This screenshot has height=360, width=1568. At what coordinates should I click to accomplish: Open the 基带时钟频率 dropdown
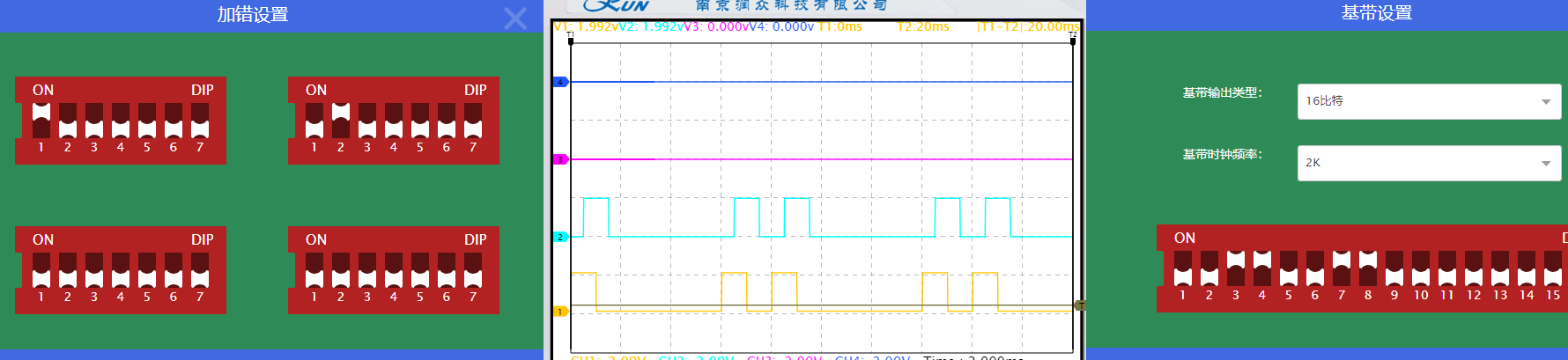[1428, 163]
